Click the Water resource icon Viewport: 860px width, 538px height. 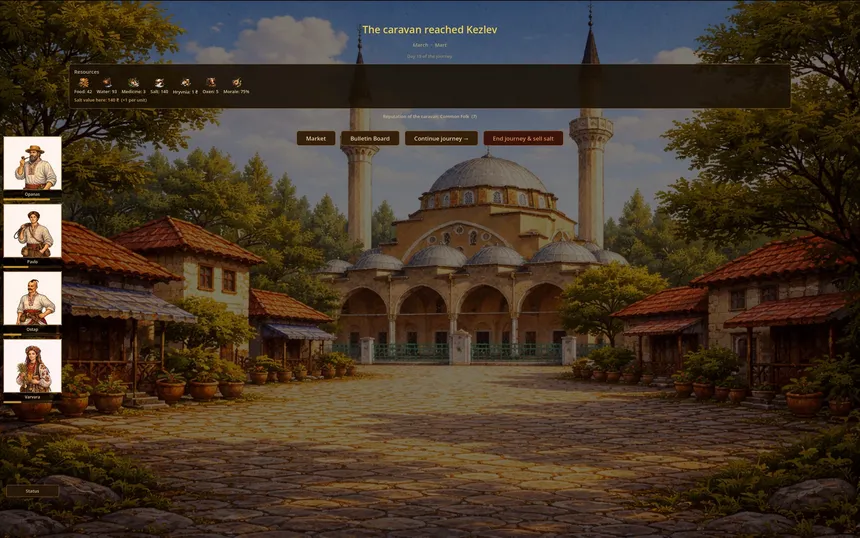[106, 83]
